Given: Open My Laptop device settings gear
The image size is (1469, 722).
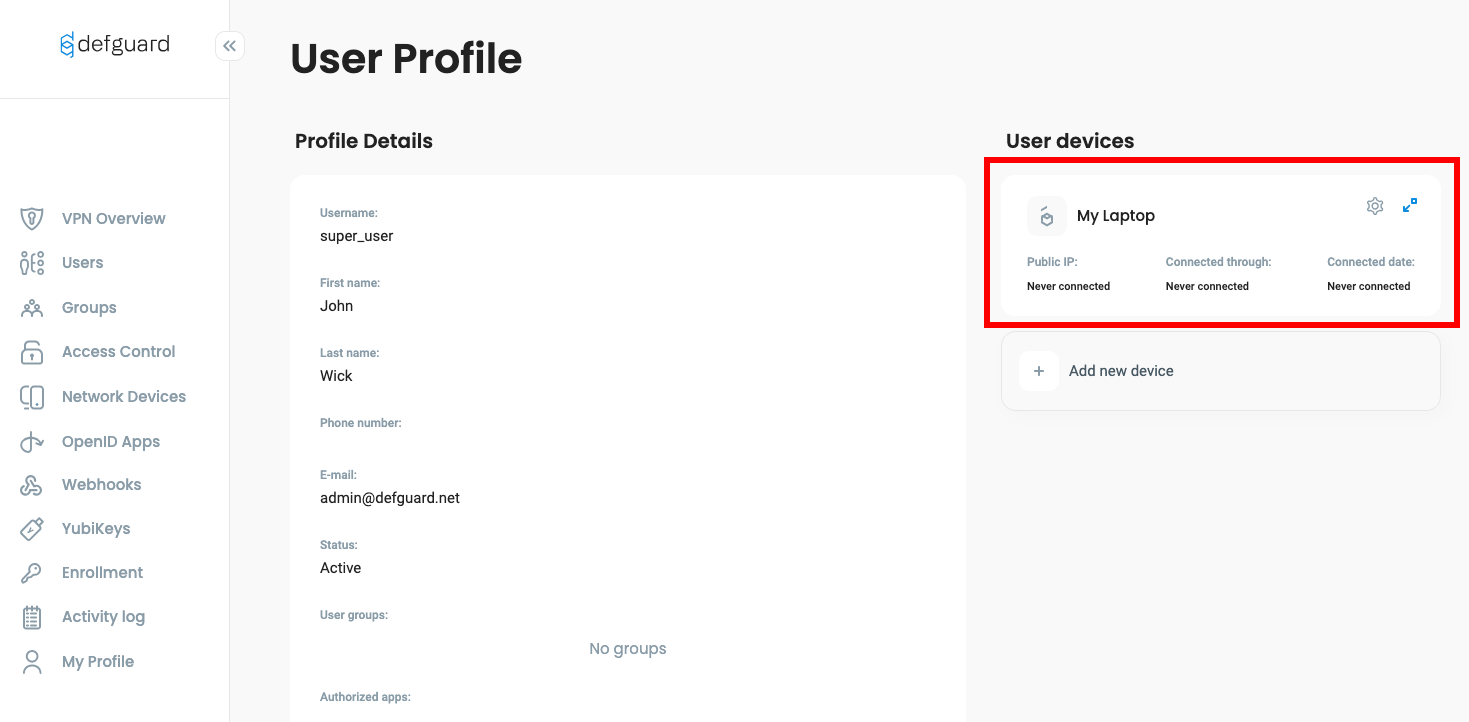Looking at the screenshot, I should coord(1375,206).
